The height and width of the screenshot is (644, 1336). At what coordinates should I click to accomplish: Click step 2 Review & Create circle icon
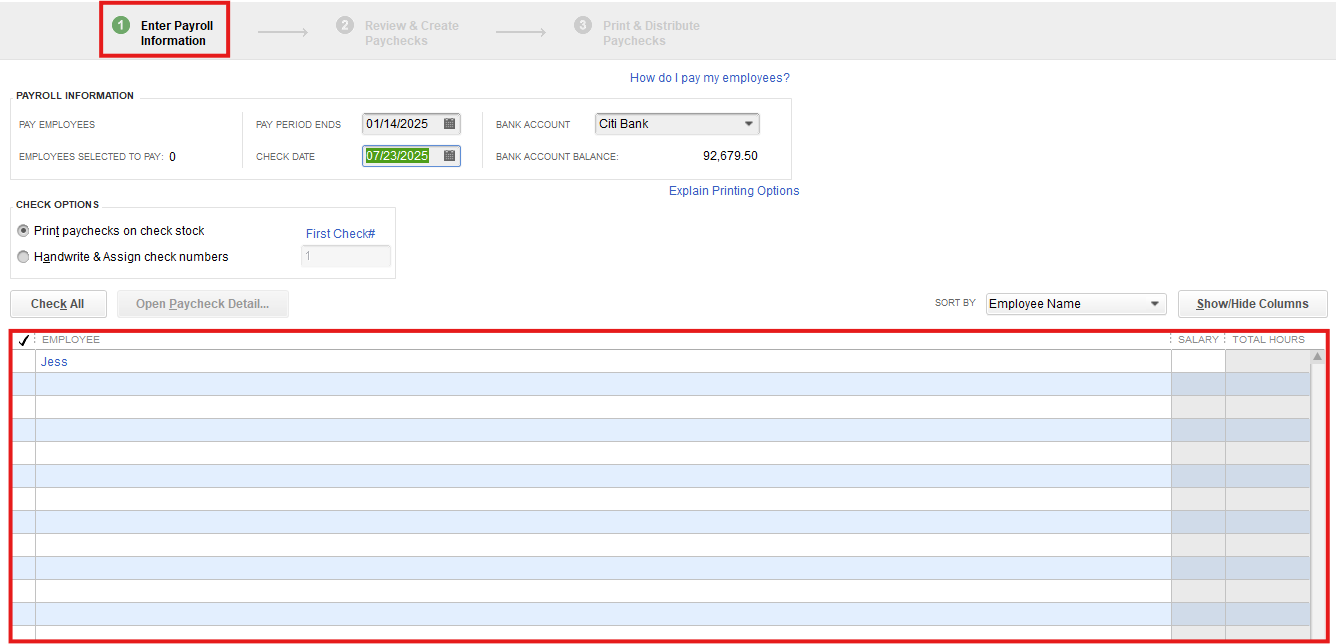[x=345, y=26]
